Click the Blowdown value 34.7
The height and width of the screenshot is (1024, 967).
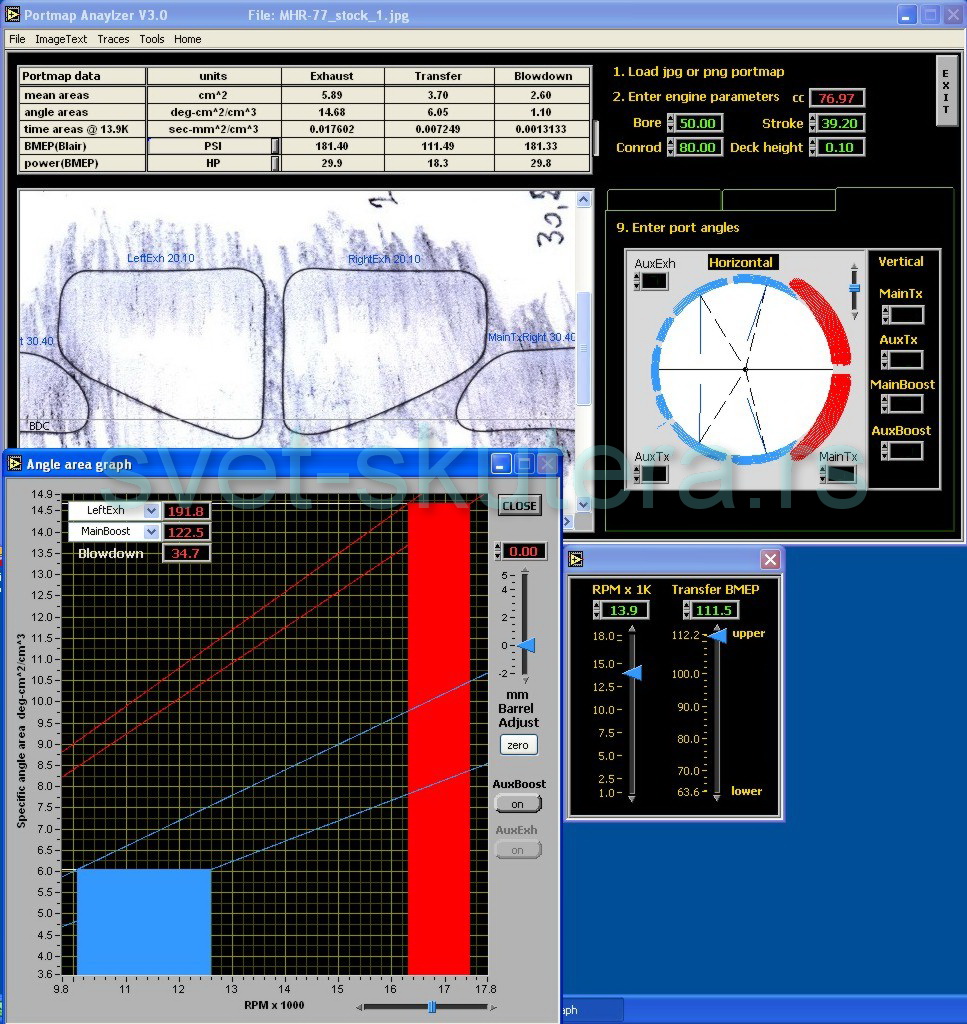click(186, 554)
